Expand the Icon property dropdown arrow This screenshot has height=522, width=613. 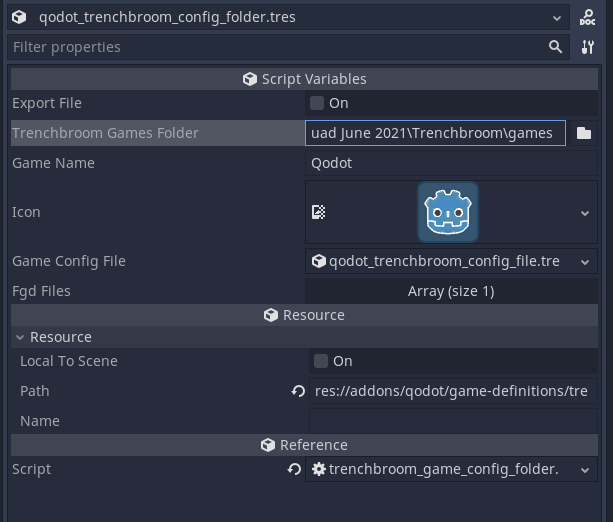(585, 212)
